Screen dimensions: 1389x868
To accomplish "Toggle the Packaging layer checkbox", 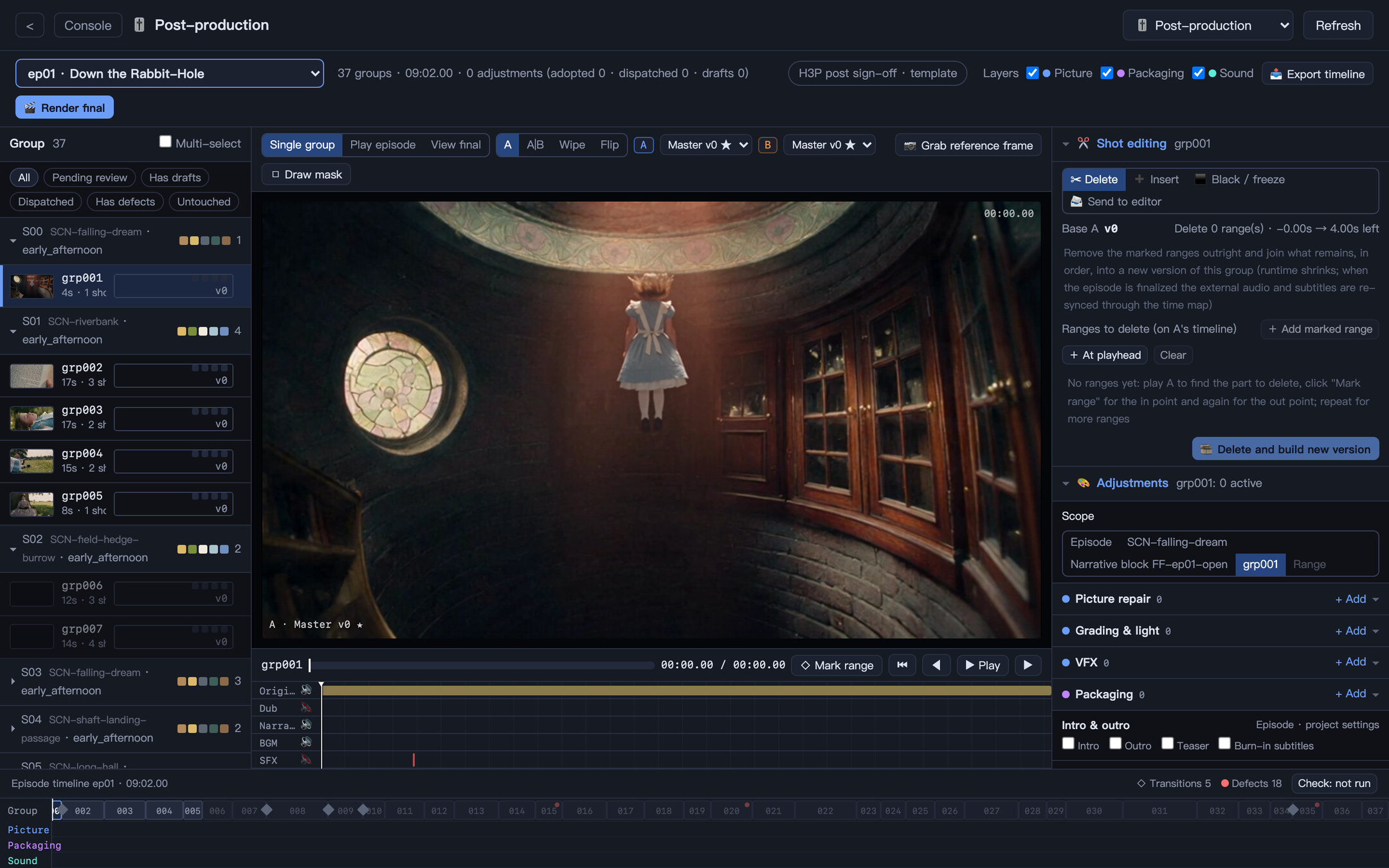I will [x=1106, y=73].
